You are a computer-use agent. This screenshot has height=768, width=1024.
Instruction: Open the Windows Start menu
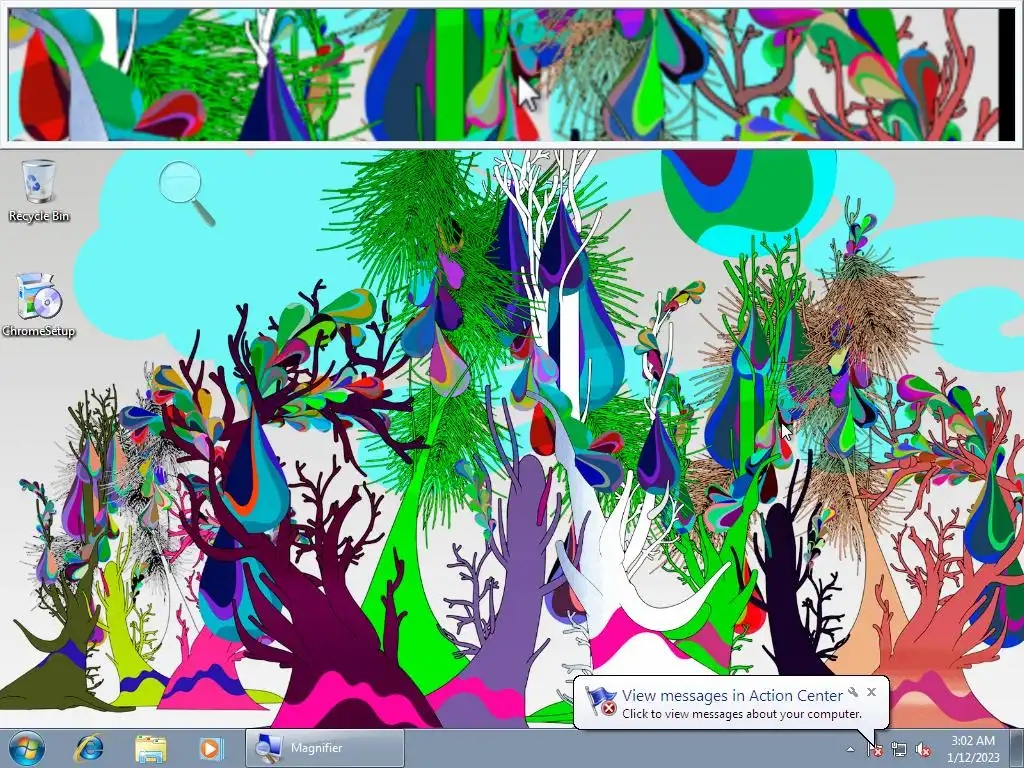pyautogui.click(x=27, y=748)
